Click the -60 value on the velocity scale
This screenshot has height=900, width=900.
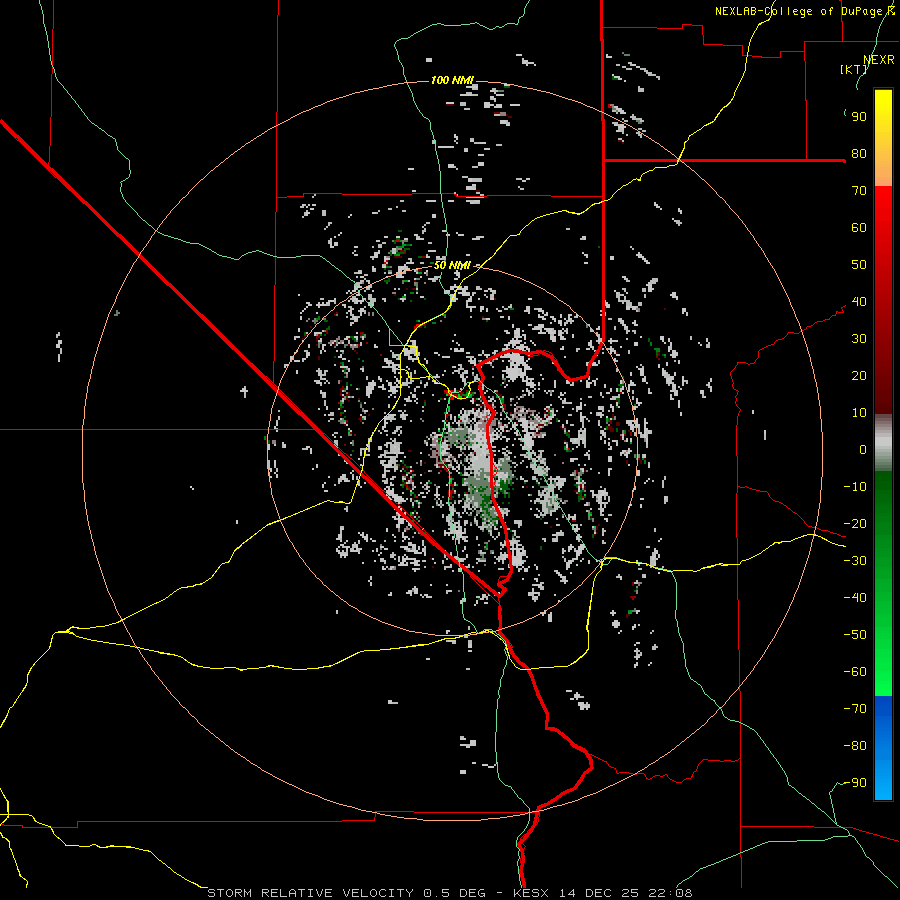tap(855, 672)
